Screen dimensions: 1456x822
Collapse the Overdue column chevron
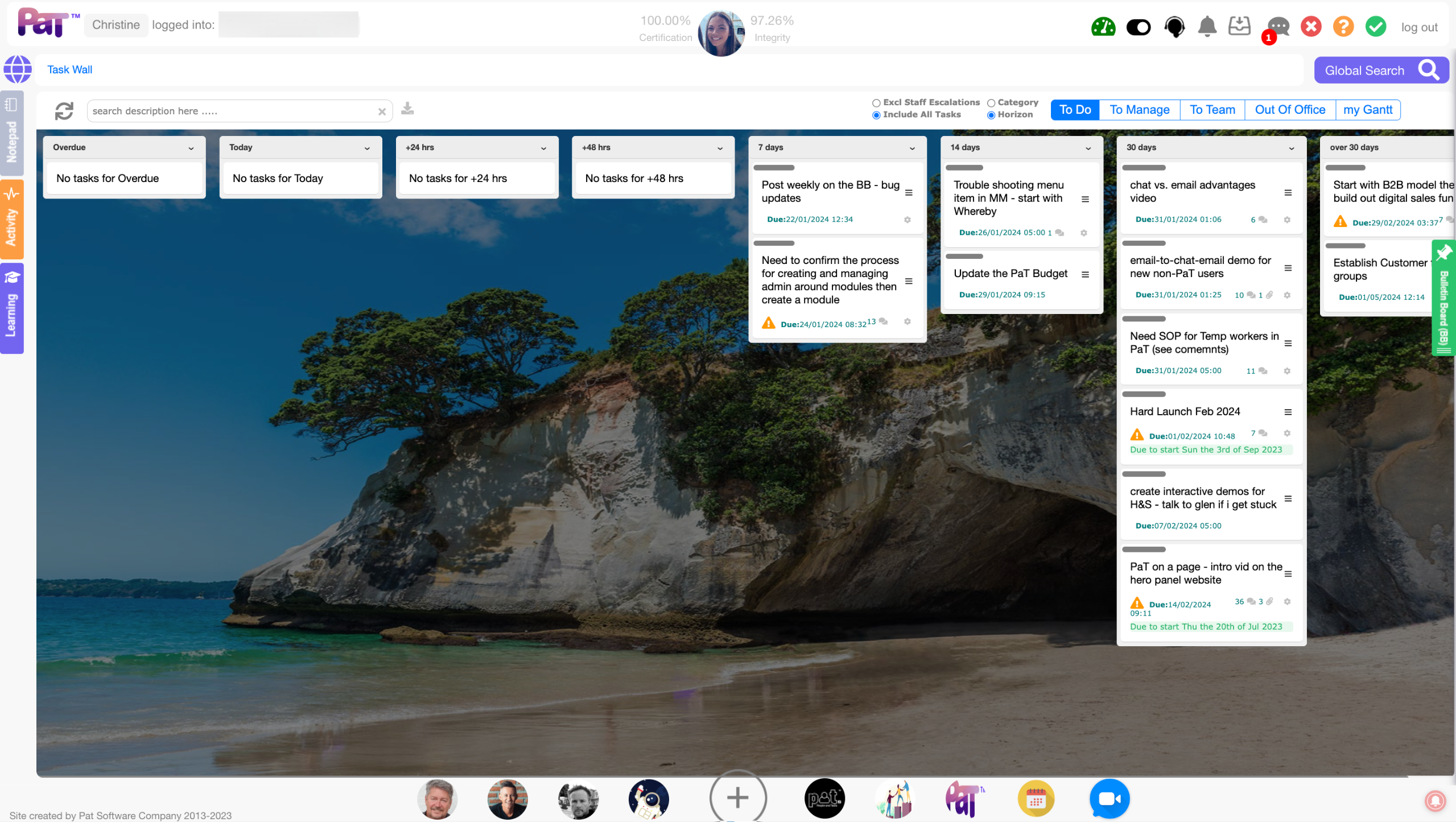191,148
